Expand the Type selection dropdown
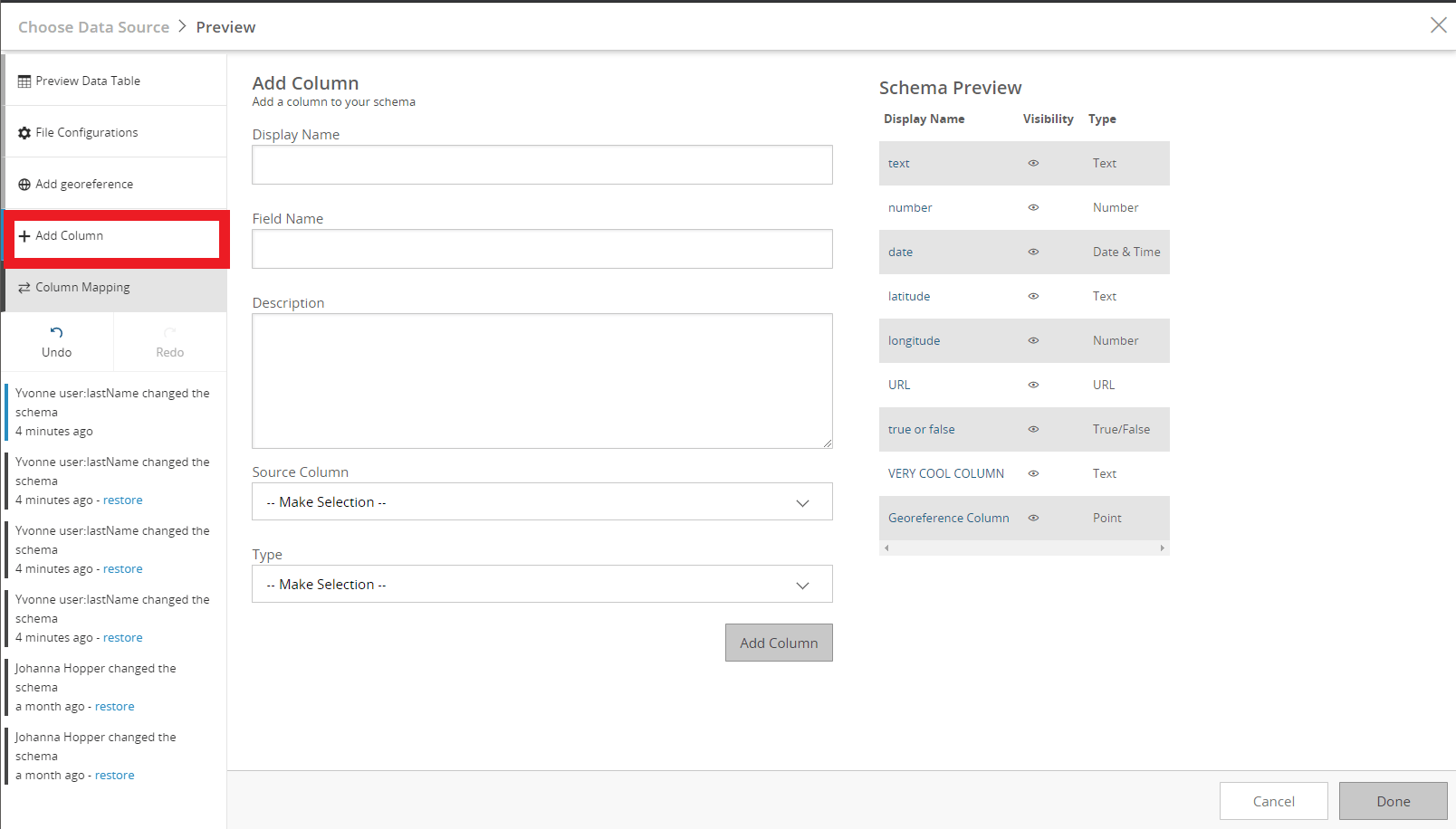The height and width of the screenshot is (829, 1456). [x=541, y=585]
